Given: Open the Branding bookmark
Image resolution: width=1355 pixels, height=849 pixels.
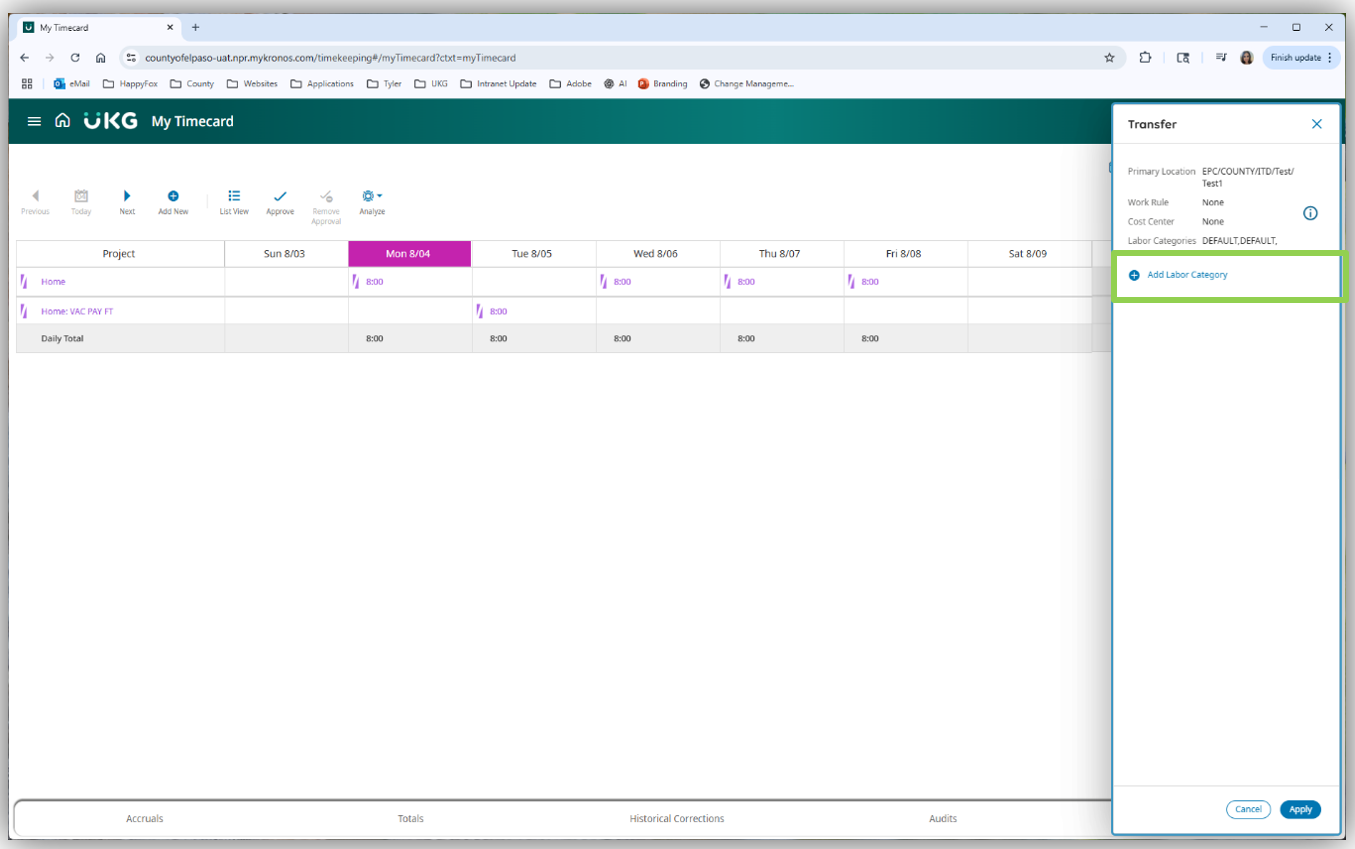Looking at the screenshot, I should [x=663, y=84].
